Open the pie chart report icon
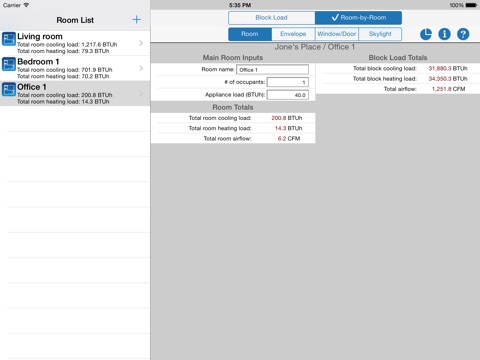480x360 pixels. 426,34
